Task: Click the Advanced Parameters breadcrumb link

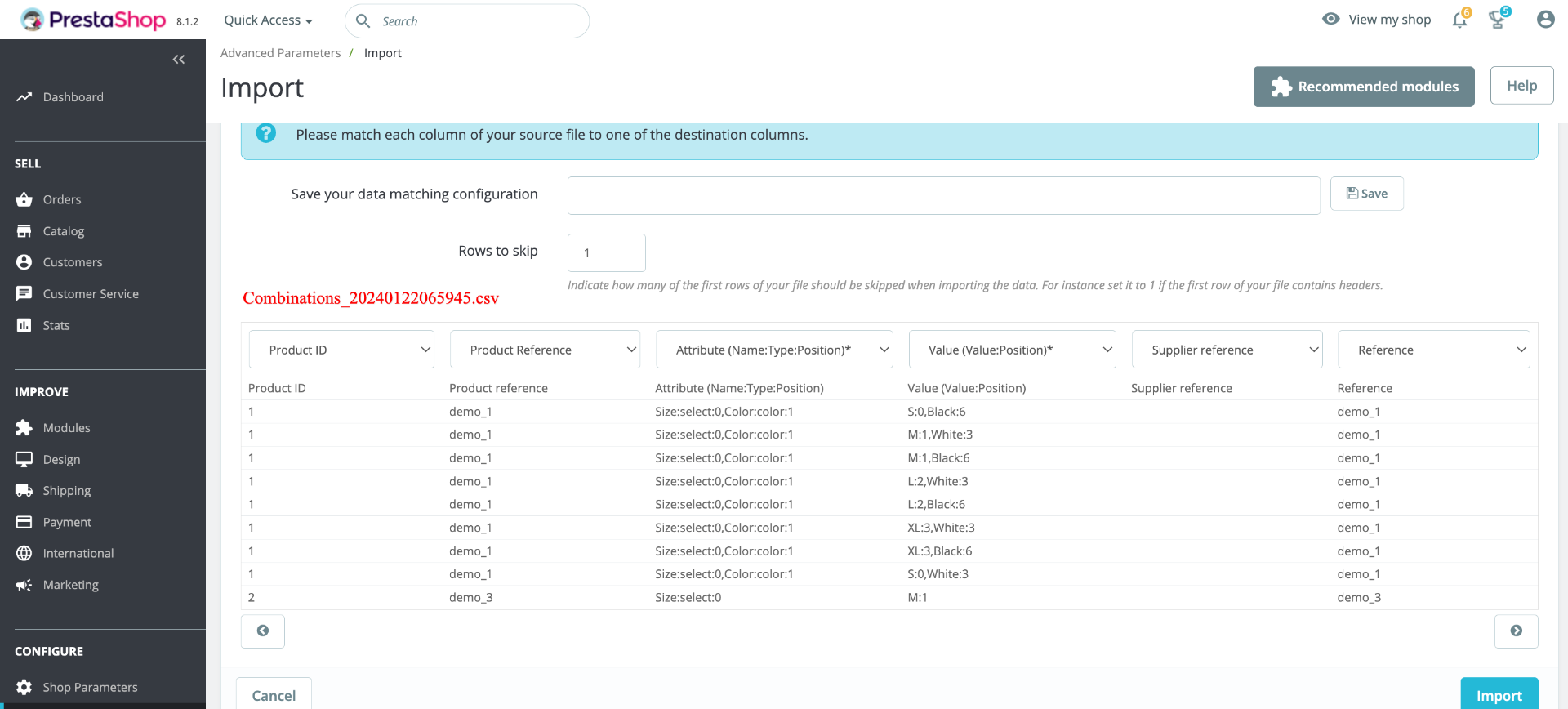Action: [x=281, y=53]
